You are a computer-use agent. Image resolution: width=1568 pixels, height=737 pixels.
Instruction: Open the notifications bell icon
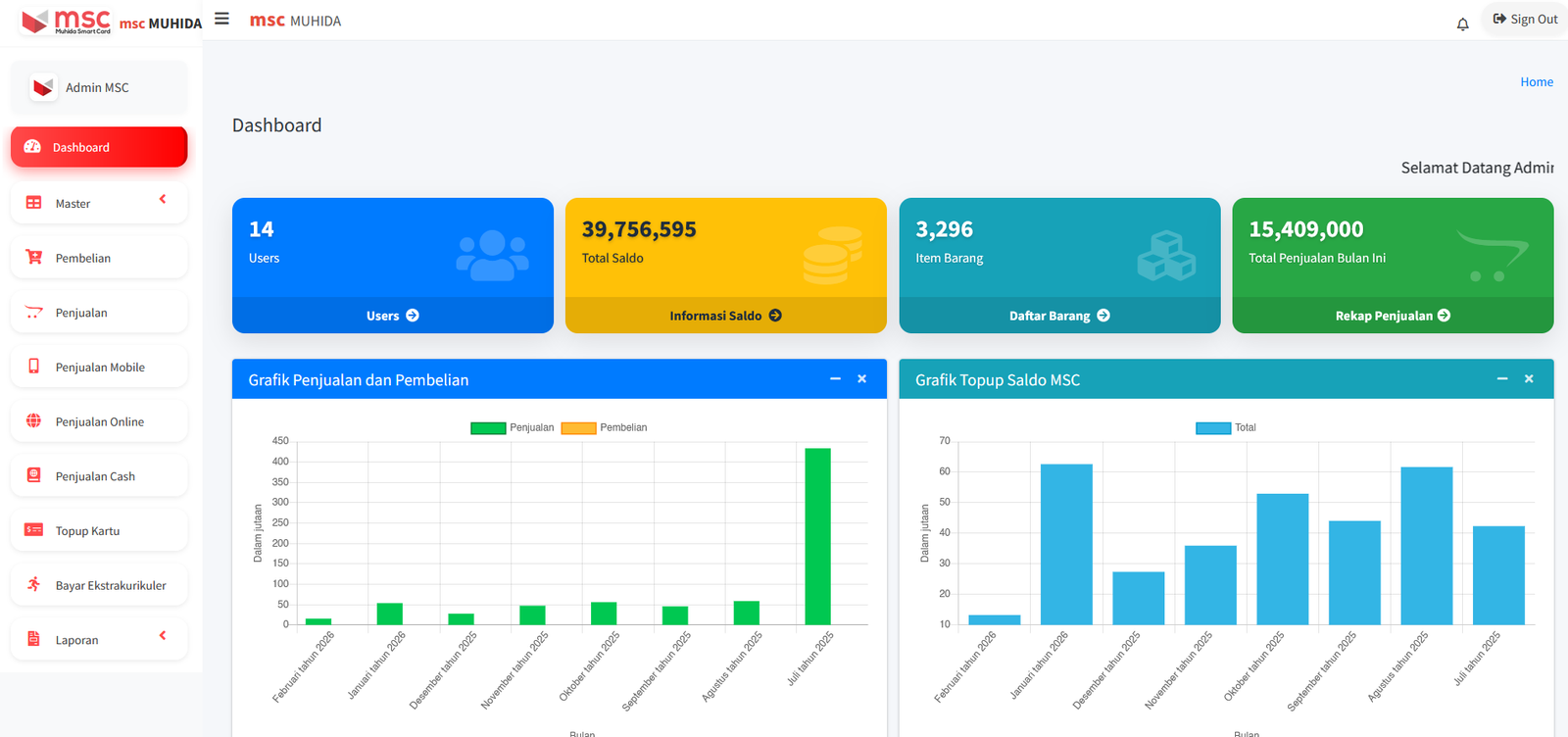click(1462, 25)
